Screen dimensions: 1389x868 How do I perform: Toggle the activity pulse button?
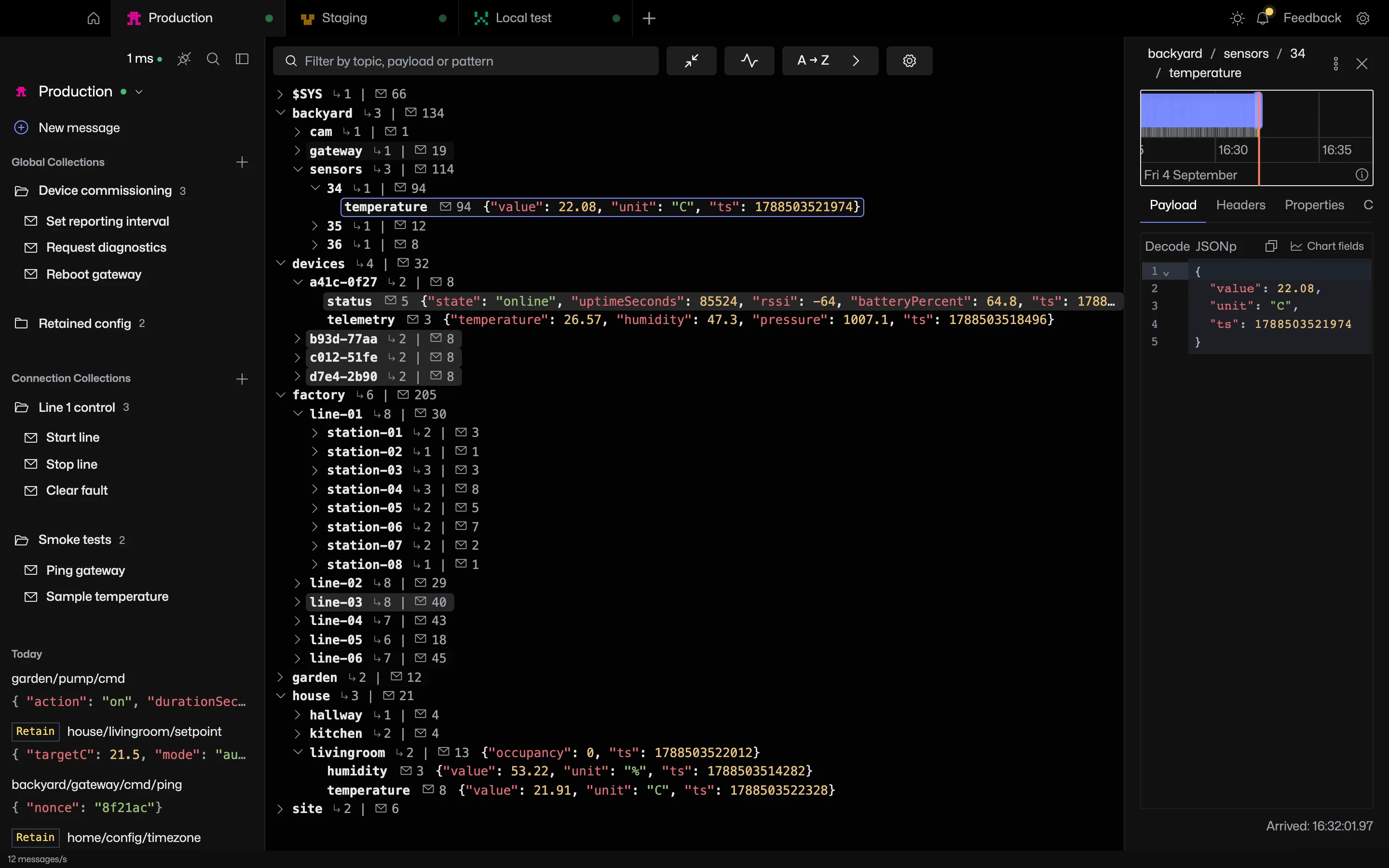point(749,61)
